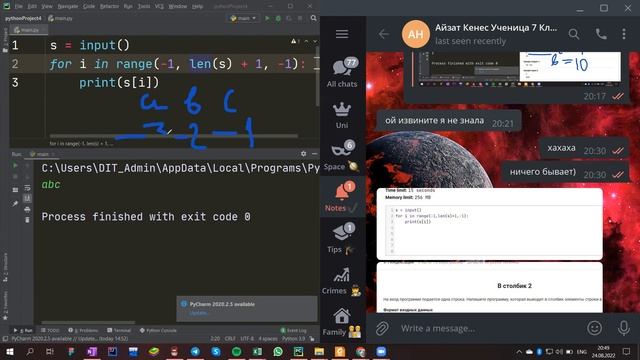This screenshot has width=640, height=360.
Task: Open the Run panel settings gear
Action: tap(303, 153)
